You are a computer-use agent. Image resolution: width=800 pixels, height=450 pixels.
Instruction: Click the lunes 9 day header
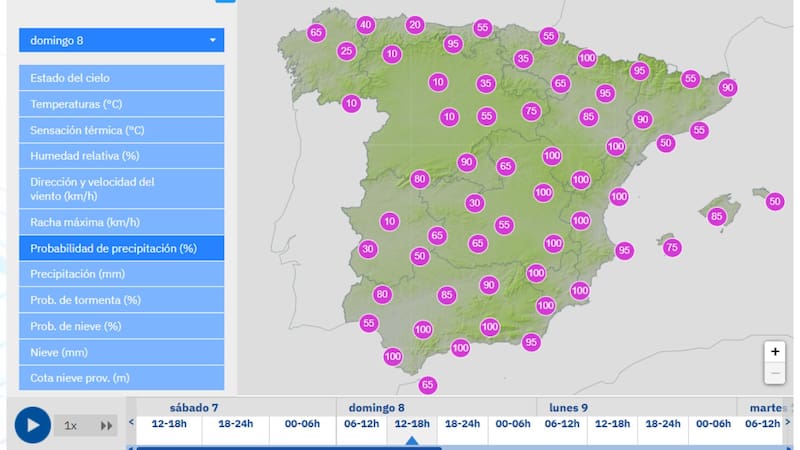click(568, 408)
